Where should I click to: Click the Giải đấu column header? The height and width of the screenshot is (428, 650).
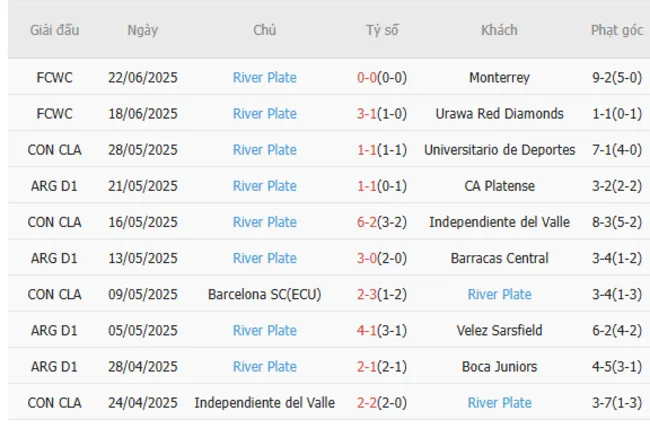[54, 30]
